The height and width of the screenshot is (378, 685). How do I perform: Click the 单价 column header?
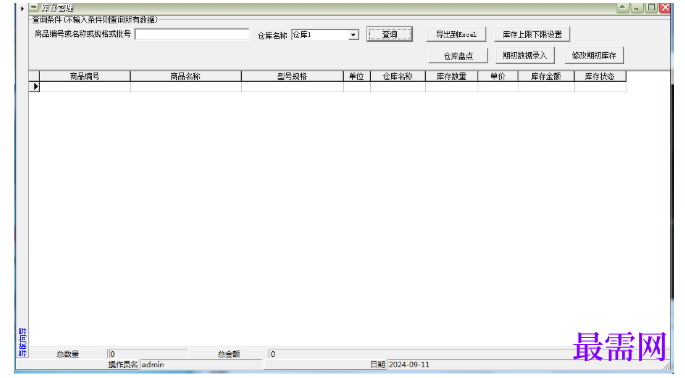pyautogui.click(x=498, y=76)
